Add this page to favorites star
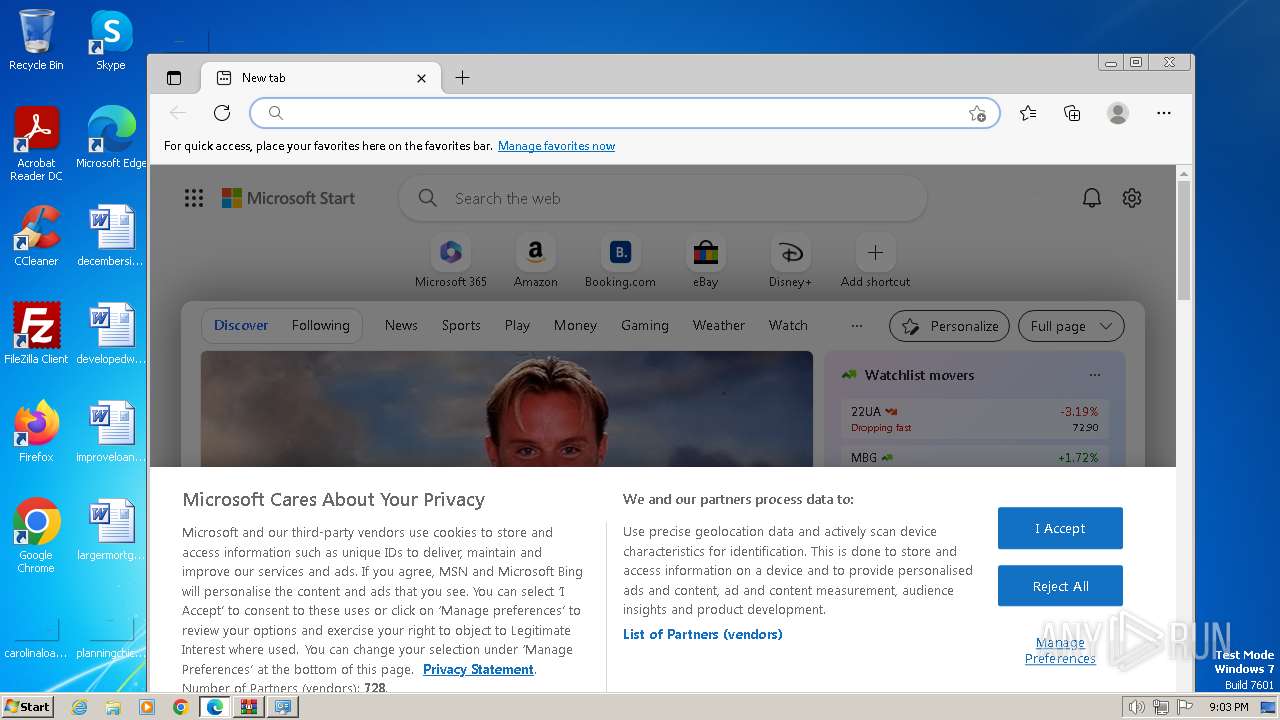The width and height of the screenshot is (1280, 720). 977,114
